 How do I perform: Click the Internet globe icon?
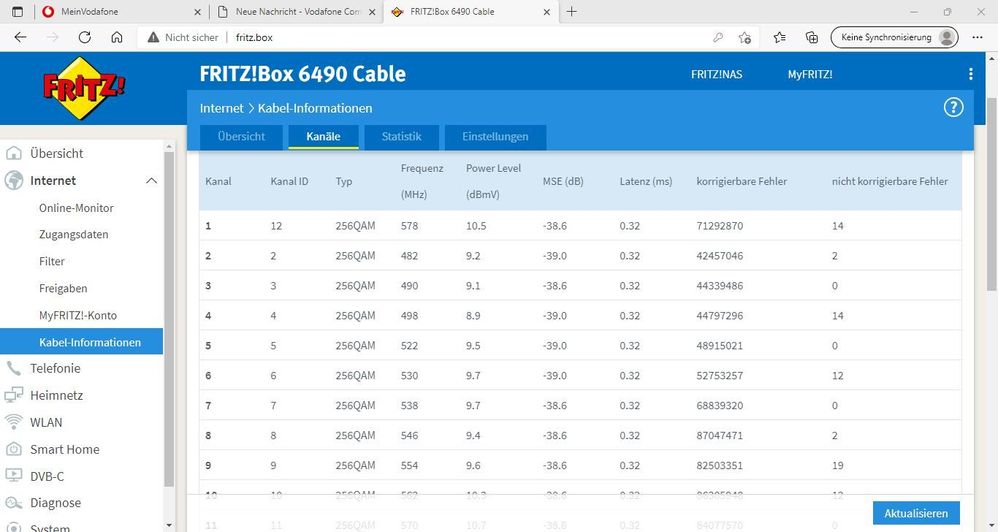(13, 181)
